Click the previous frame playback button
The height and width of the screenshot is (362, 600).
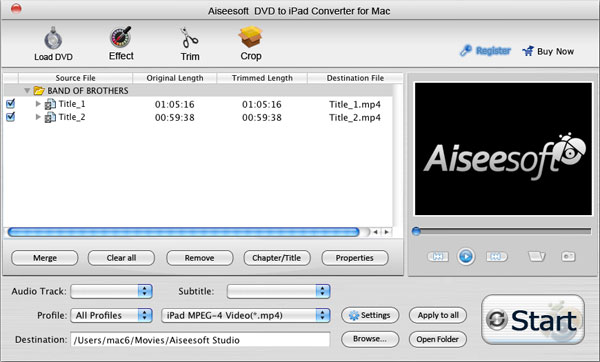tap(438, 256)
